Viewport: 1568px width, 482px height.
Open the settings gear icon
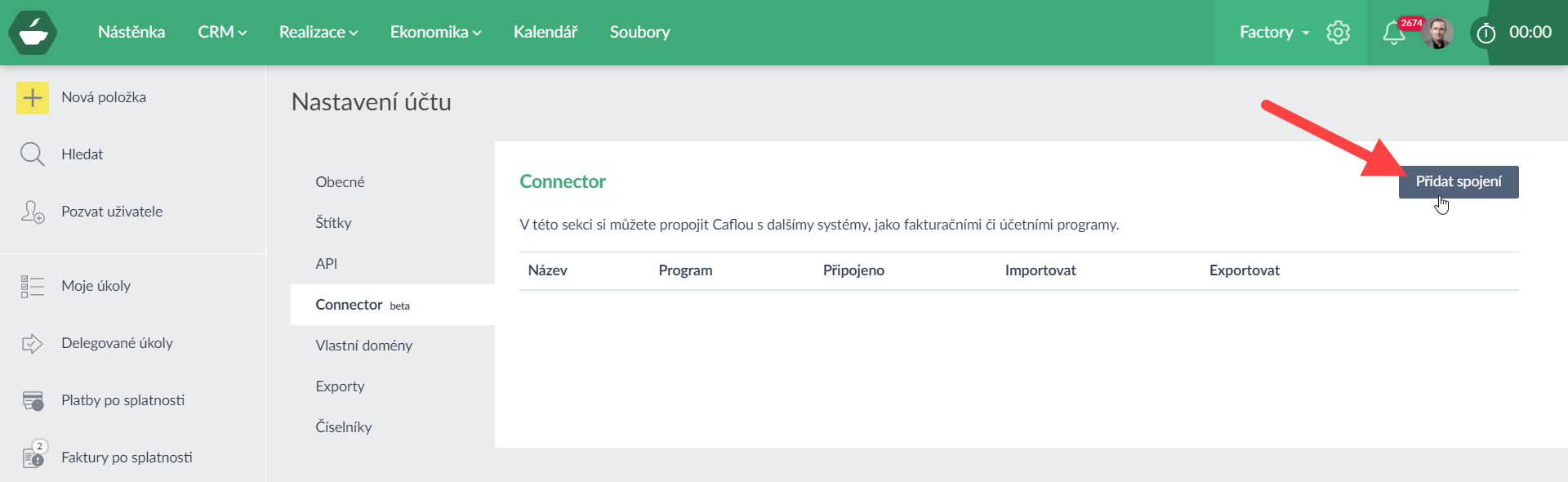(x=1339, y=33)
